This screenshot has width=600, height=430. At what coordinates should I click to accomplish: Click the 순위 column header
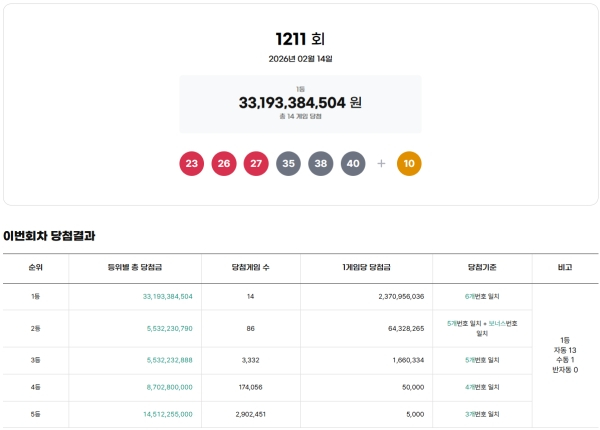(35, 268)
